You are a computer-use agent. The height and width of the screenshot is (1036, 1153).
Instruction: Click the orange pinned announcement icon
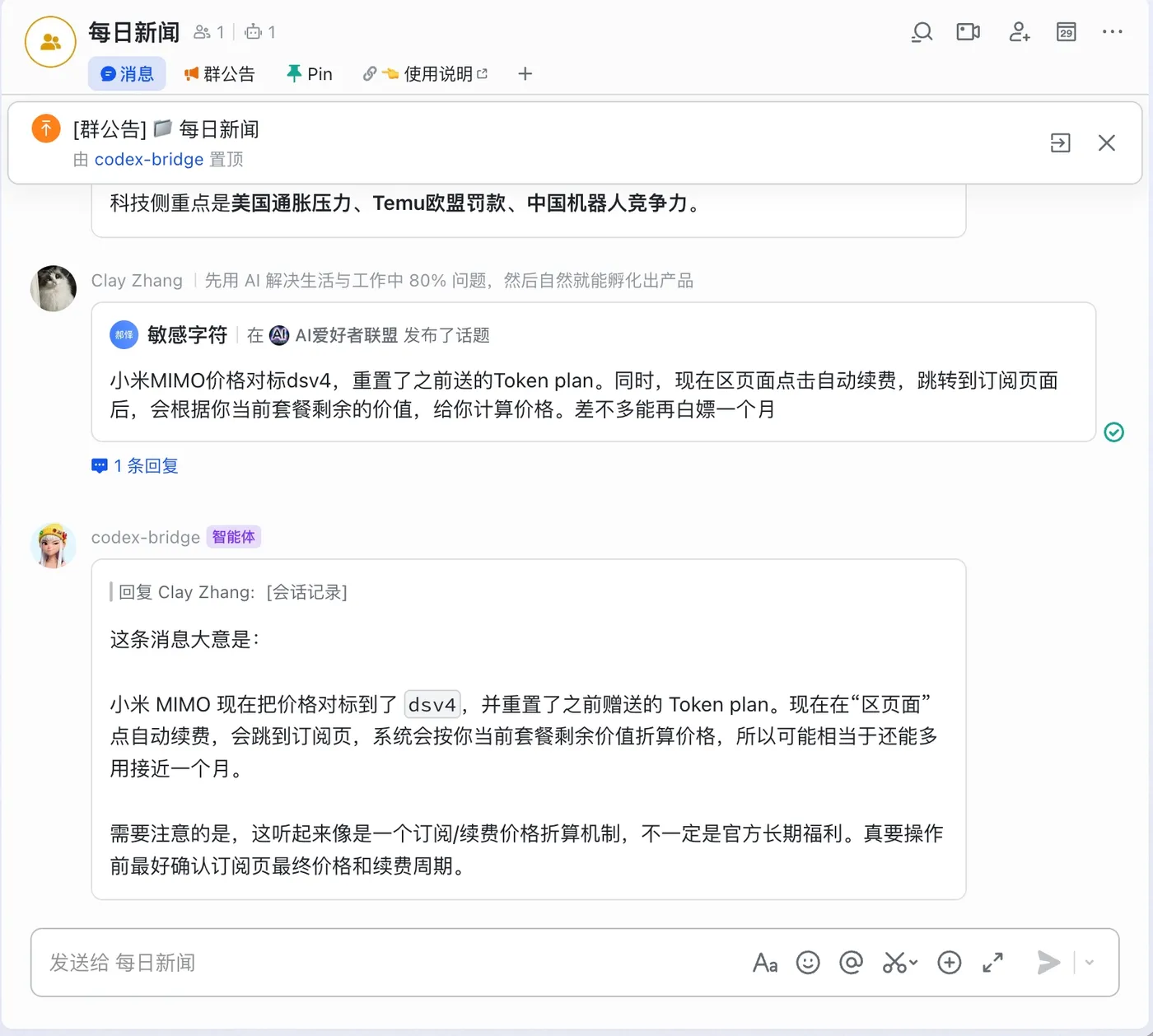(x=46, y=128)
